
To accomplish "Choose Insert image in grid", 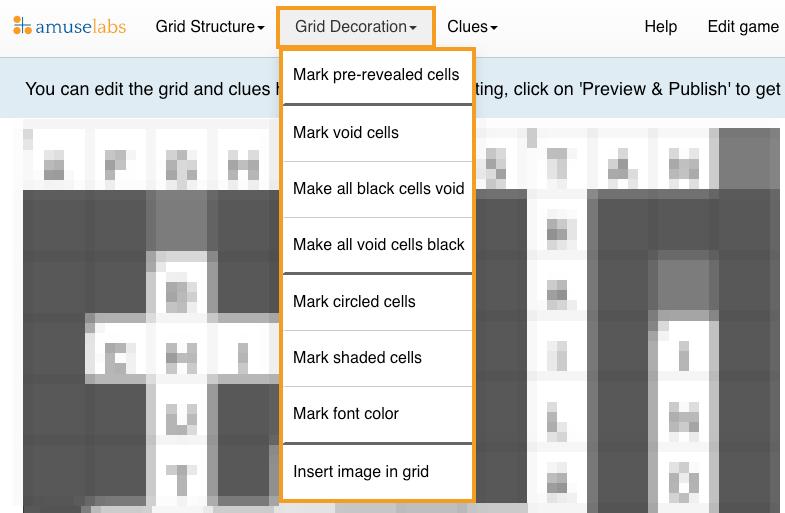I will [378, 471].
